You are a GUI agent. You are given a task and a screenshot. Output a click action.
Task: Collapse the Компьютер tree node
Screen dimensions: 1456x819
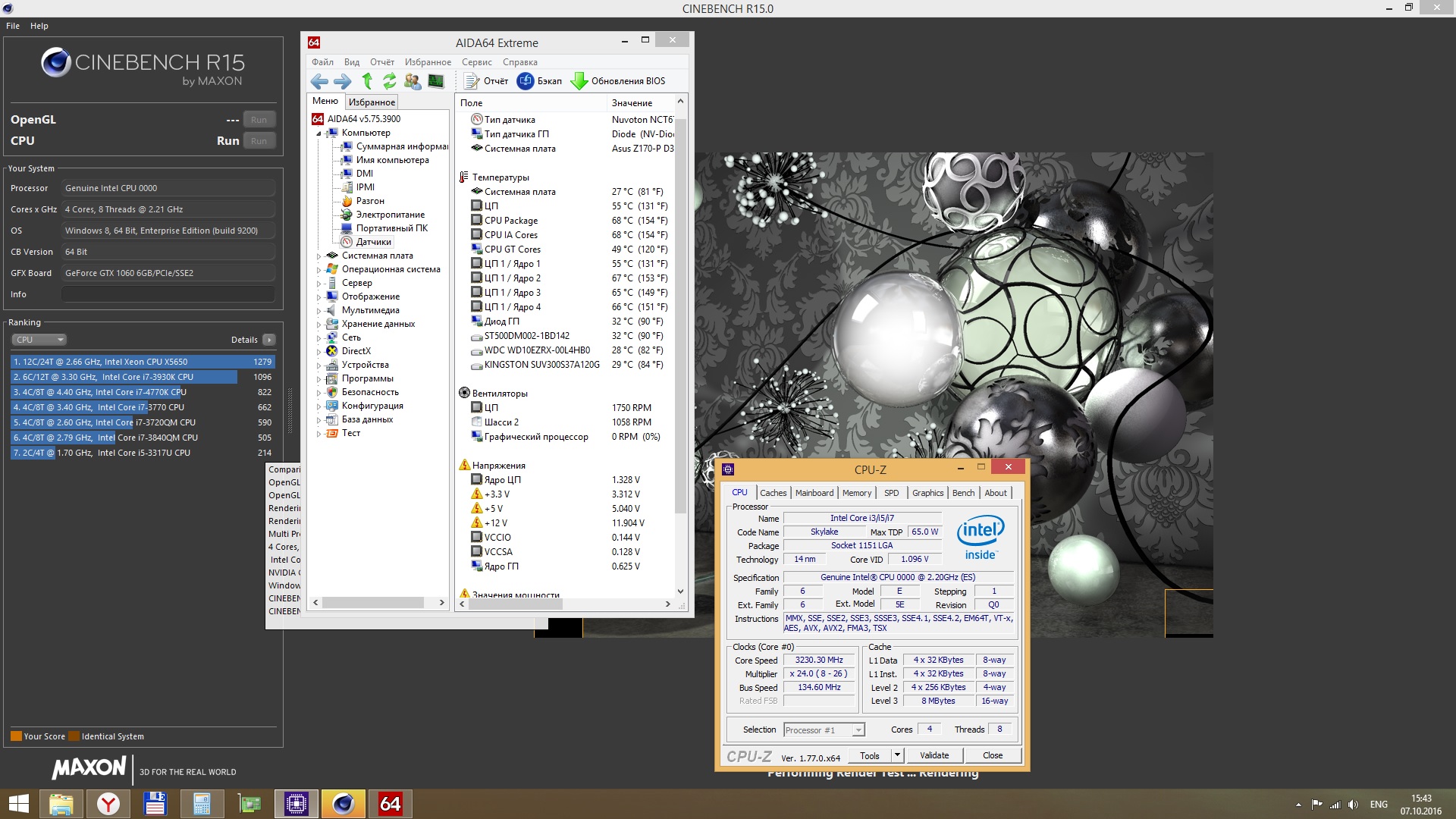[318, 133]
